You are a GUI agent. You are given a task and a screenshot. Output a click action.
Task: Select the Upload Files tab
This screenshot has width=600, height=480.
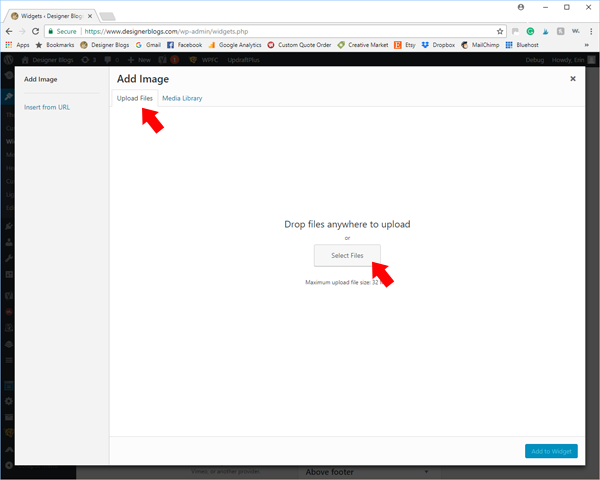tap(134, 99)
